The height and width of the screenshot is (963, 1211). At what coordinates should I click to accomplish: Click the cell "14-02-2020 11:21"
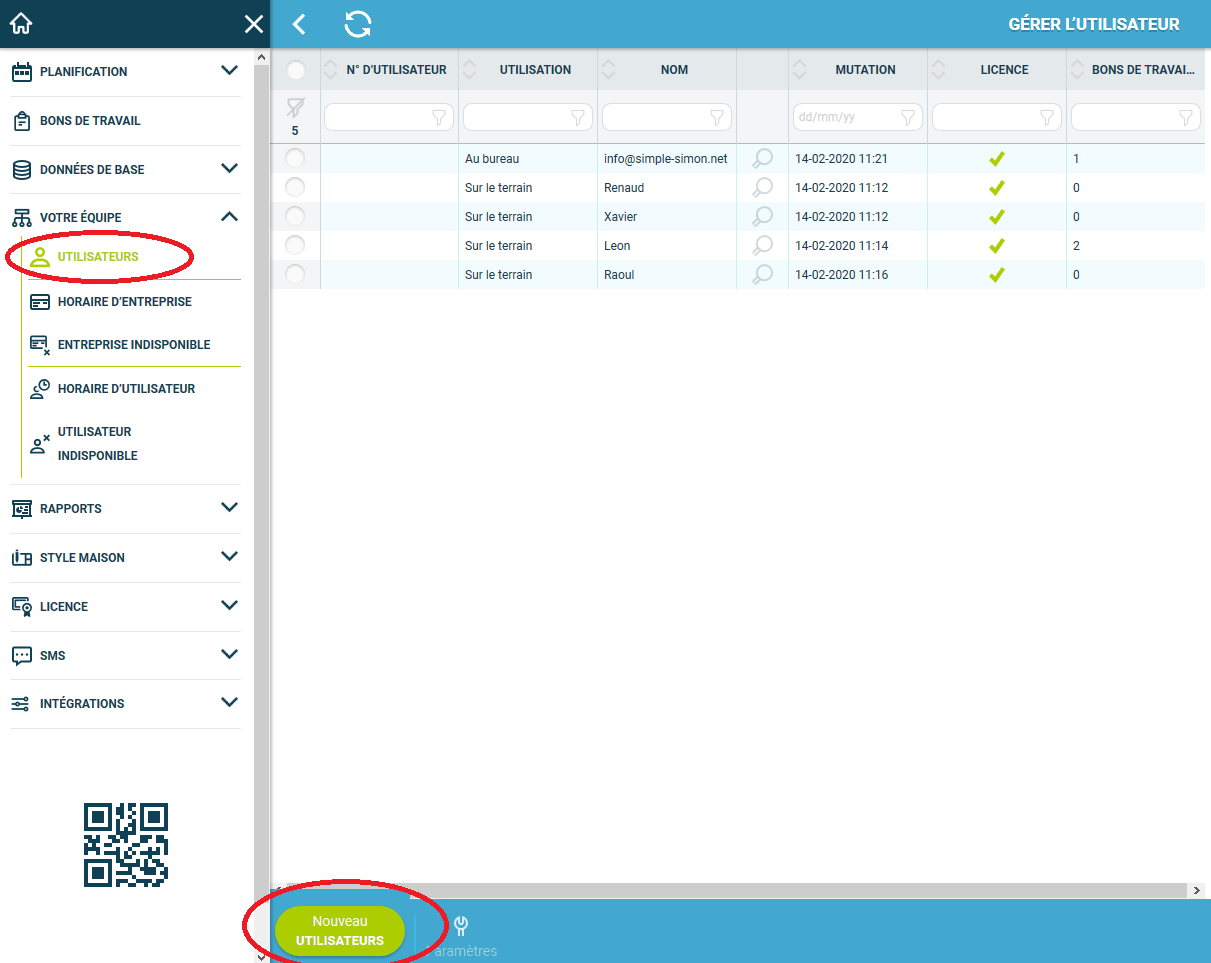coord(841,158)
